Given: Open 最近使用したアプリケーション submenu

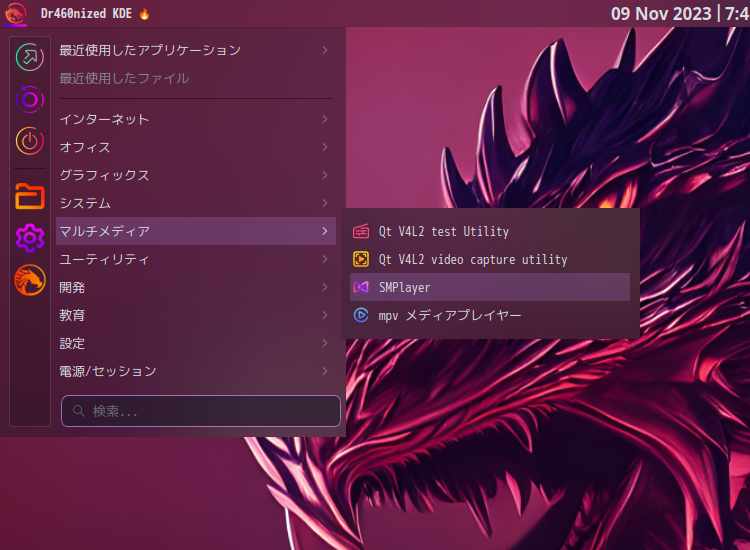Looking at the screenshot, I should (x=196, y=50).
